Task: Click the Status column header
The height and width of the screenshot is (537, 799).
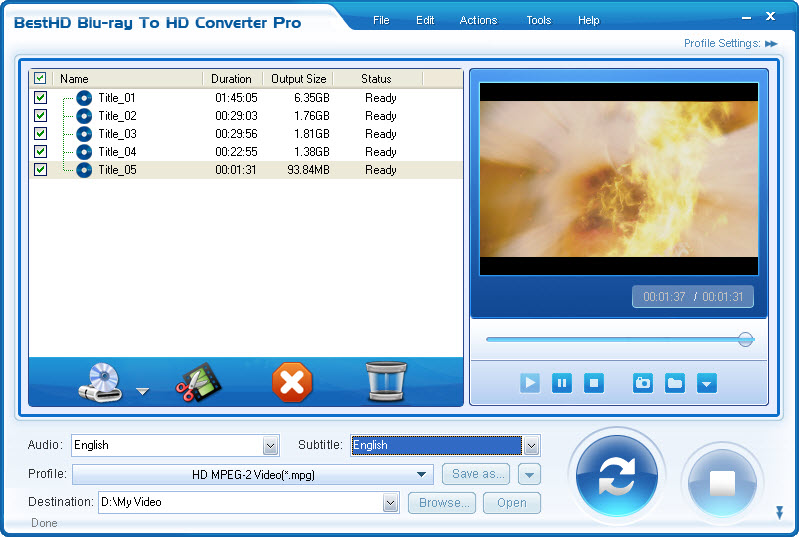Action: (x=377, y=79)
